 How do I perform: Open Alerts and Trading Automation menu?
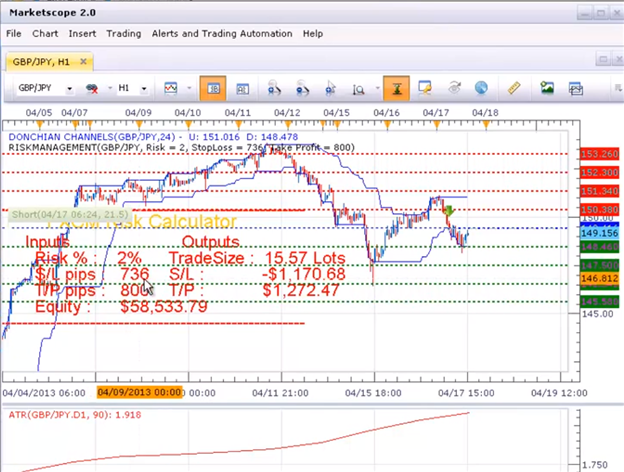pos(222,34)
